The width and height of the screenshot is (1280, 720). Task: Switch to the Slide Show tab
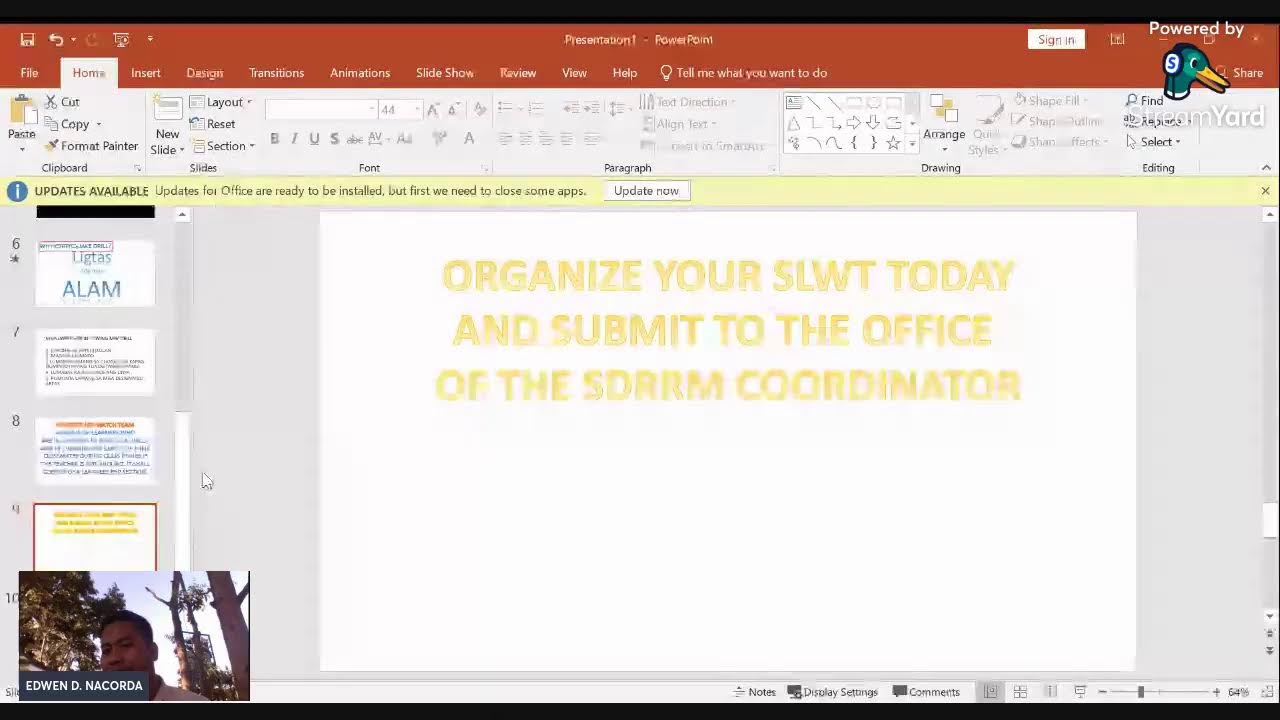(445, 73)
